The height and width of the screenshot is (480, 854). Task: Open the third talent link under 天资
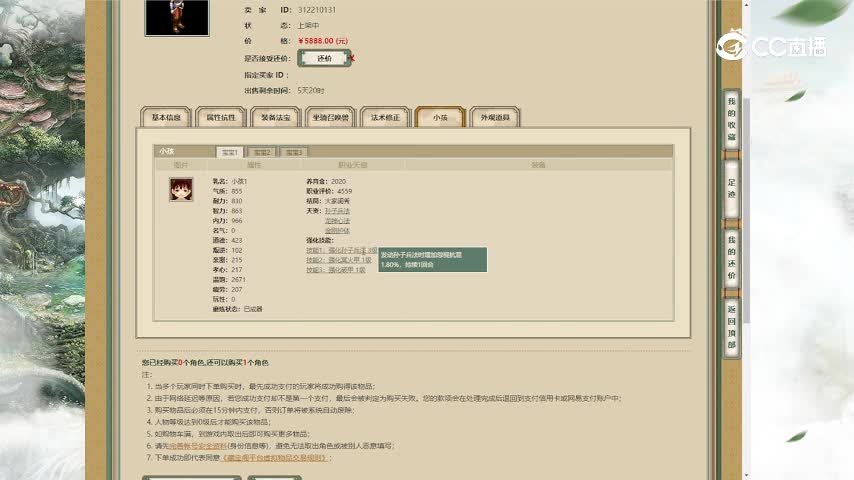[x=337, y=230]
